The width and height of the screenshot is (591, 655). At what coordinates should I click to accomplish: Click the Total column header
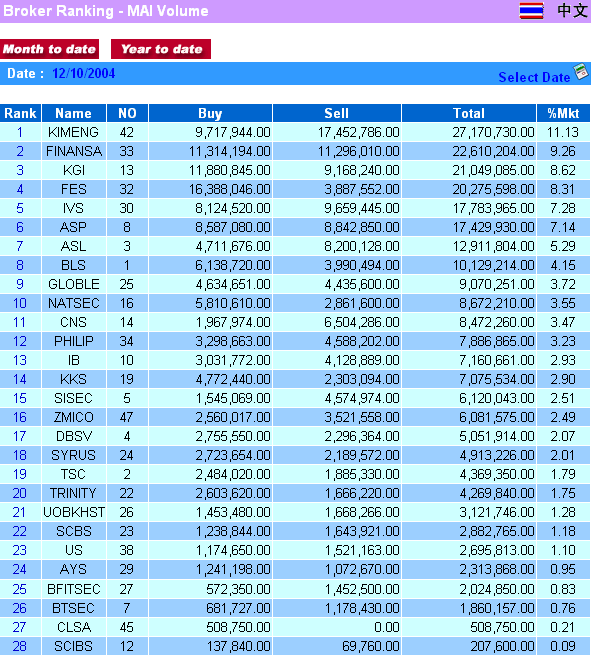click(469, 113)
